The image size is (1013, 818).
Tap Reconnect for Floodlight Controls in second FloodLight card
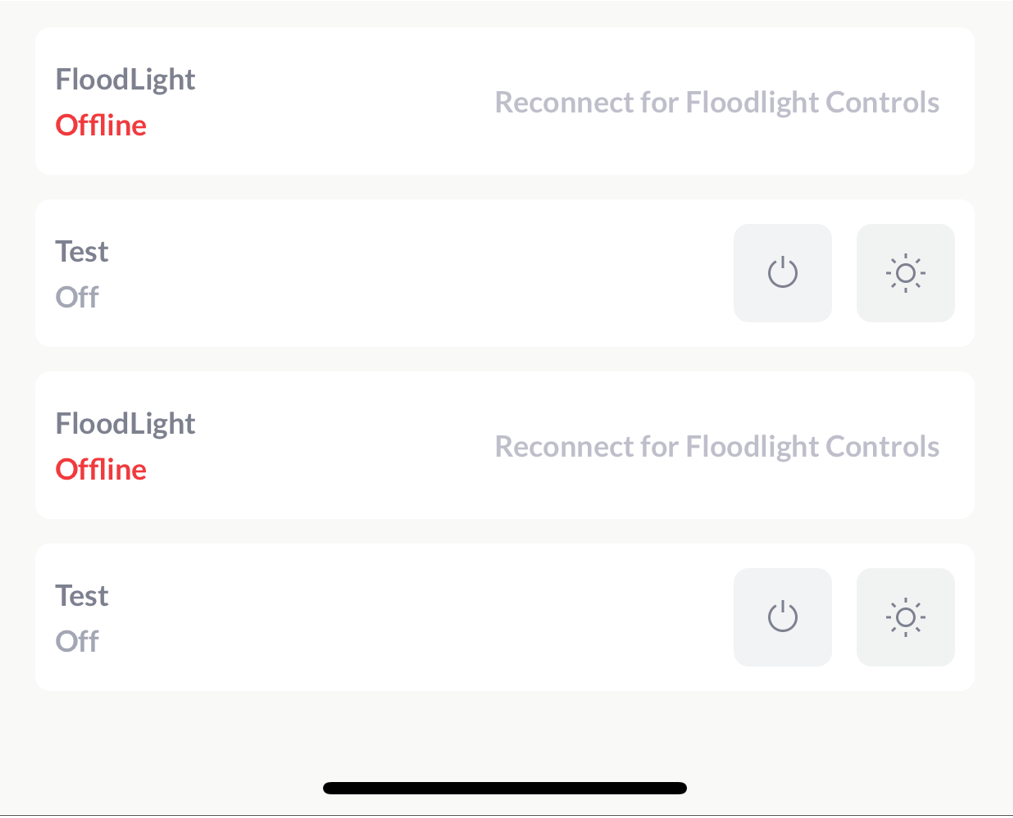click(716, 446)
